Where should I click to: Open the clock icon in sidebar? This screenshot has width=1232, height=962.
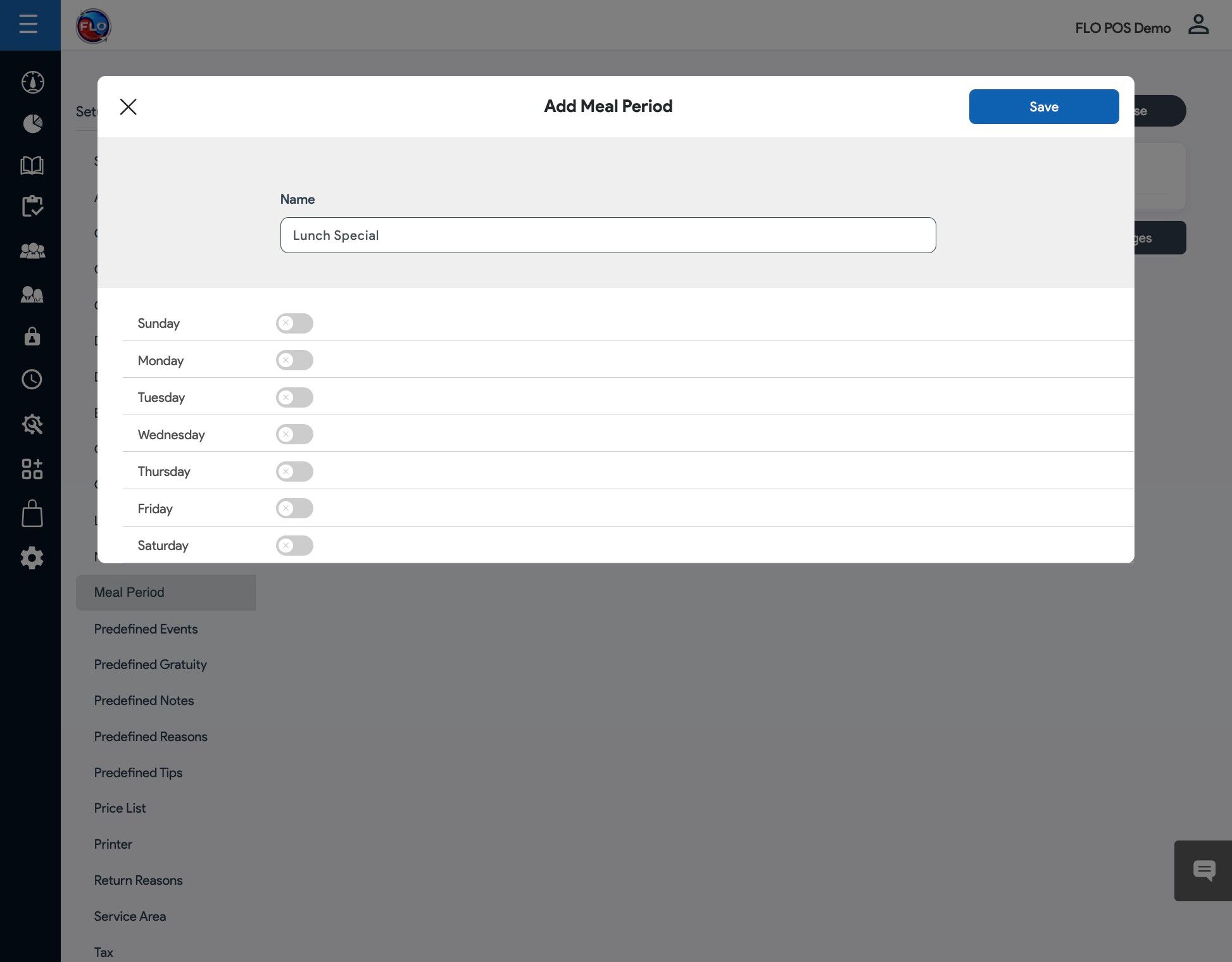pyautogui.click(x=32, y=379)
